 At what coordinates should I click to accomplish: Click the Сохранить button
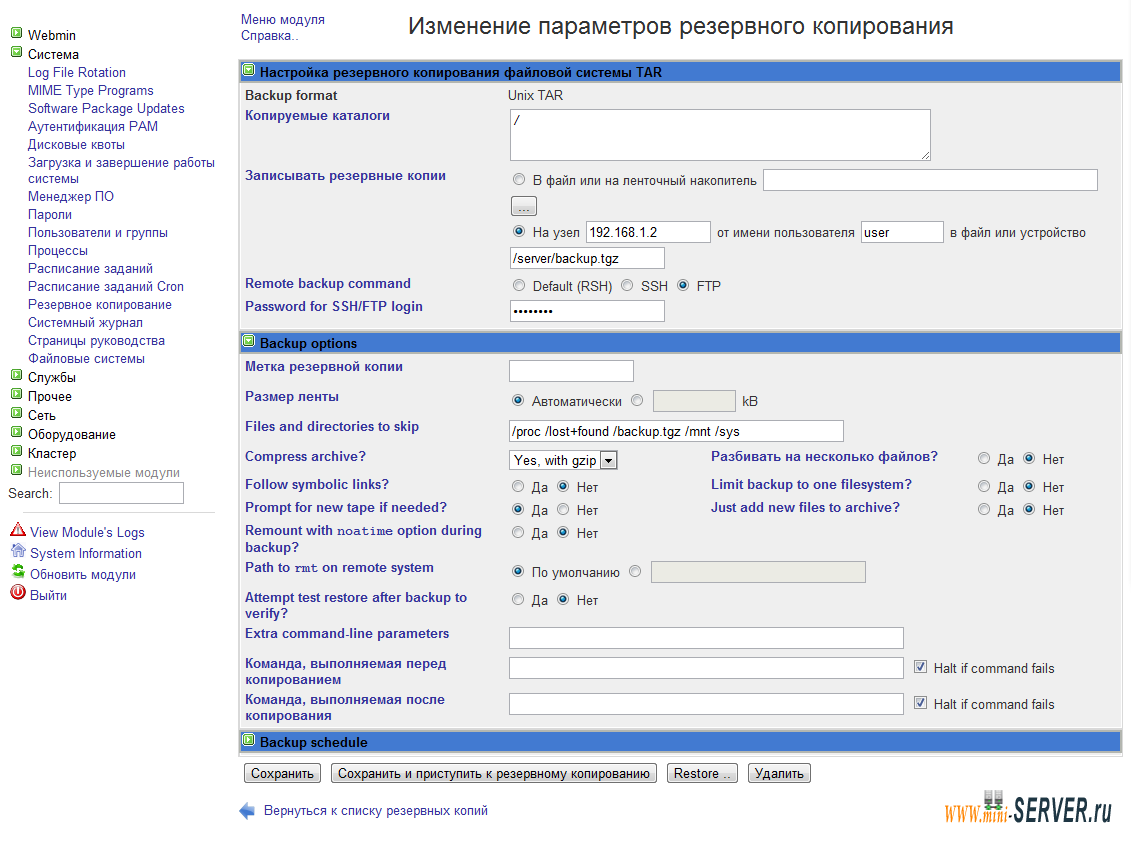281,772
